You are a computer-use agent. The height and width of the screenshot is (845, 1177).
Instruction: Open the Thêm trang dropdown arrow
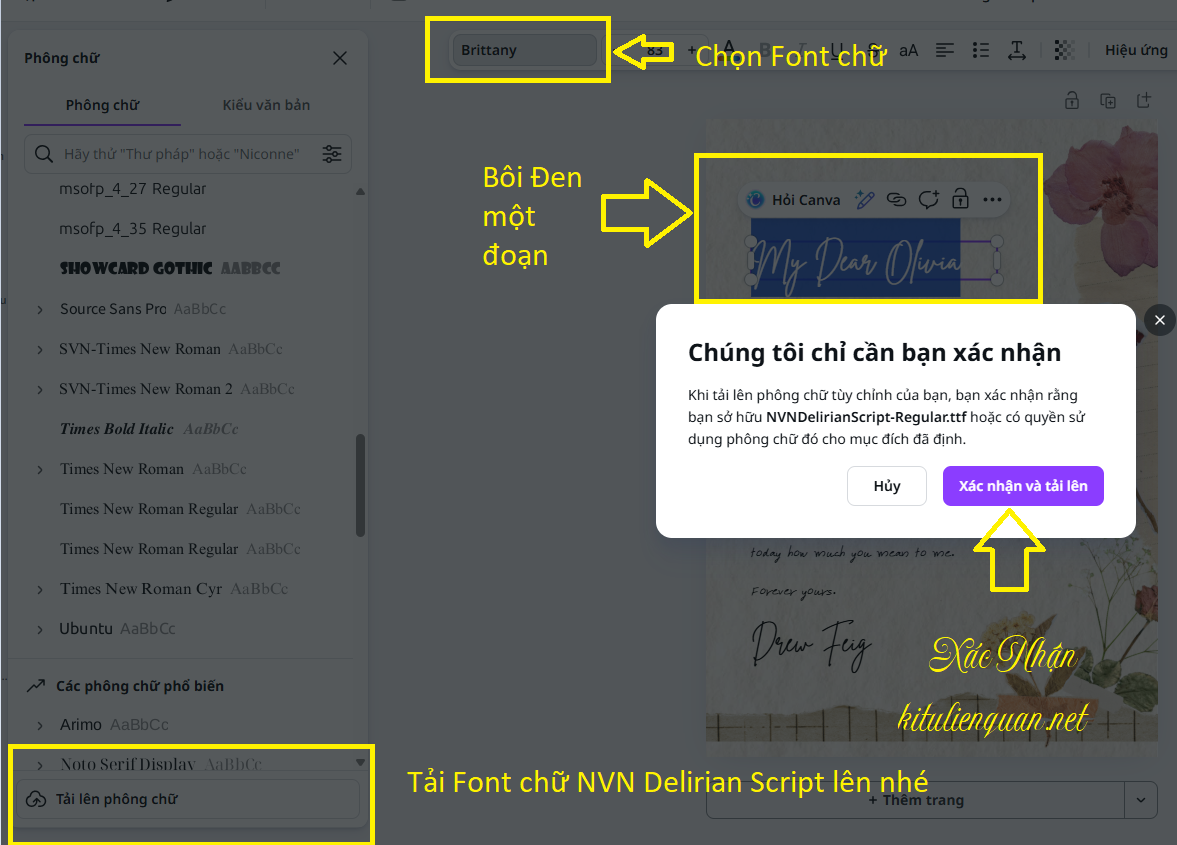point(1141,800)
